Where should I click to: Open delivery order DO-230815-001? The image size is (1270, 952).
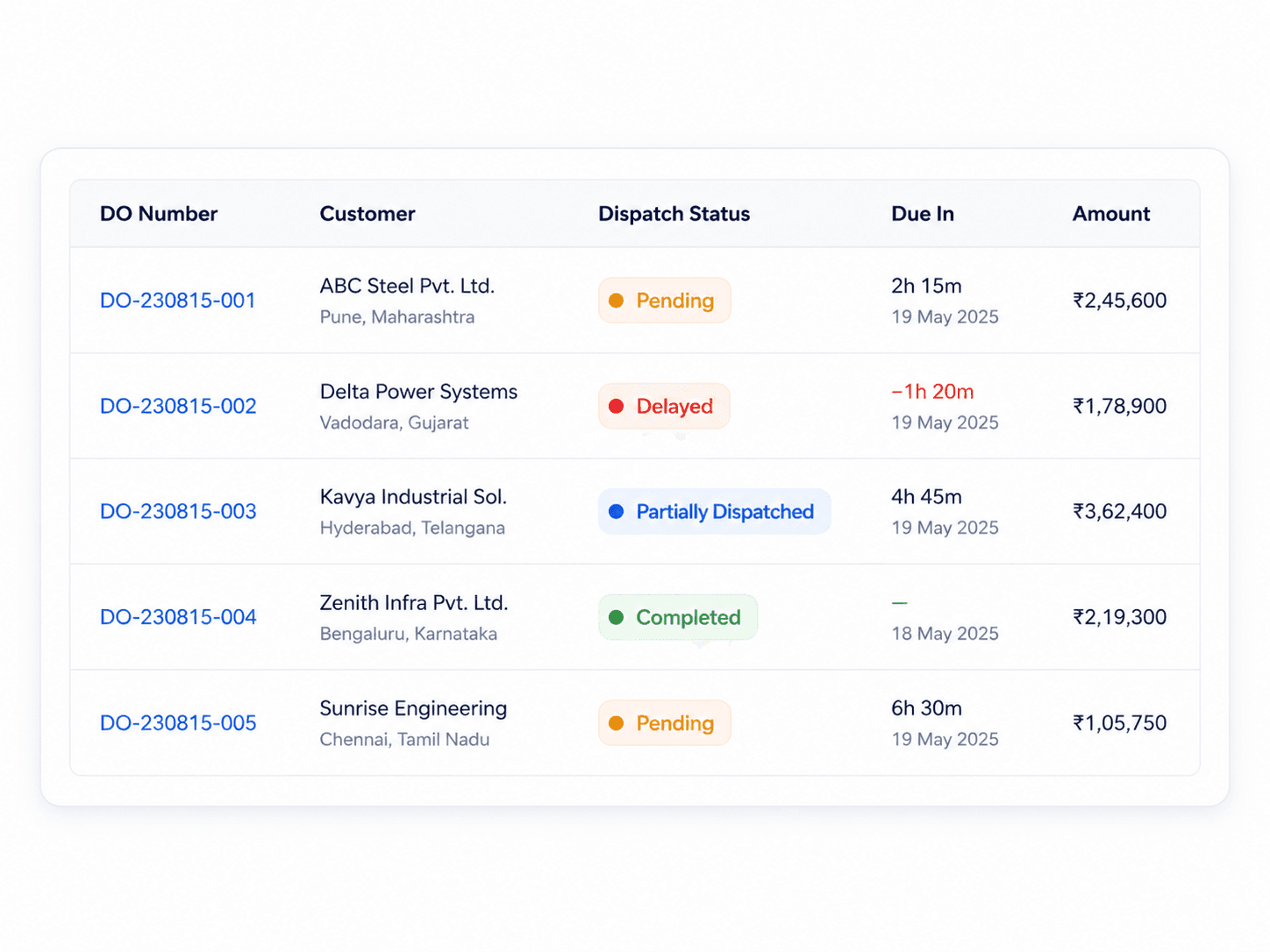tap(178, 301)
